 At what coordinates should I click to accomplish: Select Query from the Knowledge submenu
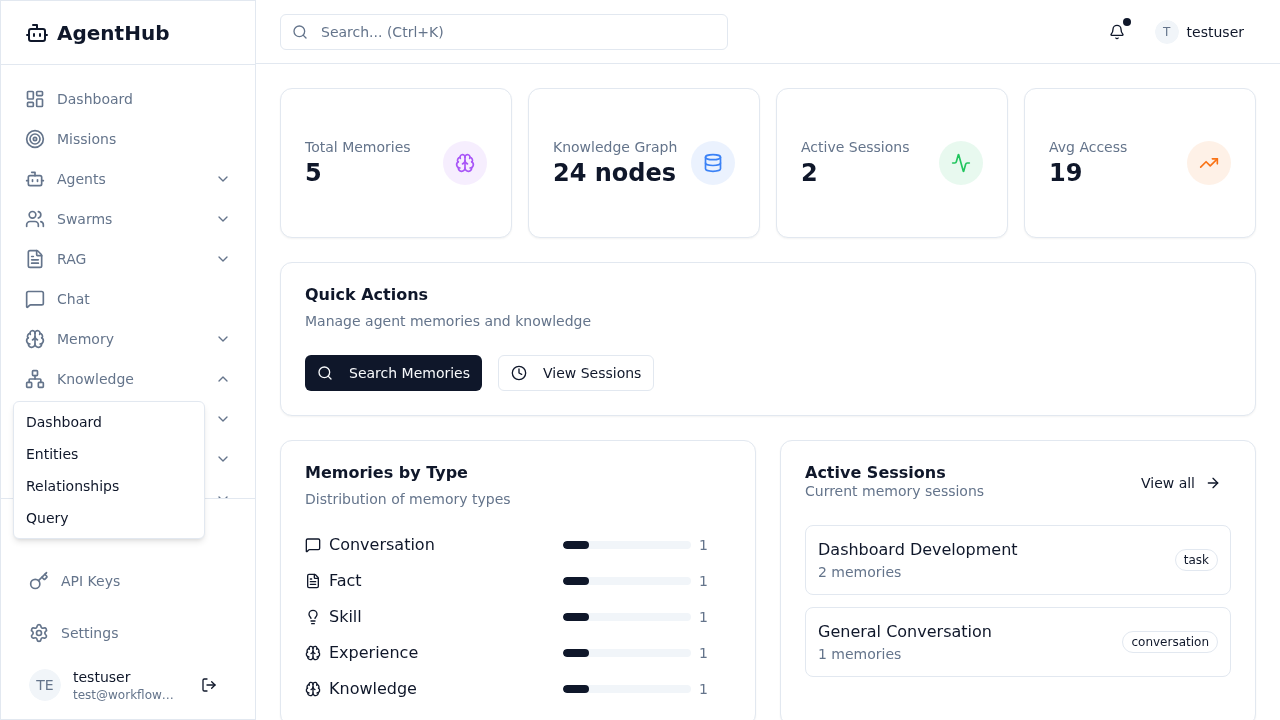(x=47, y=518)
